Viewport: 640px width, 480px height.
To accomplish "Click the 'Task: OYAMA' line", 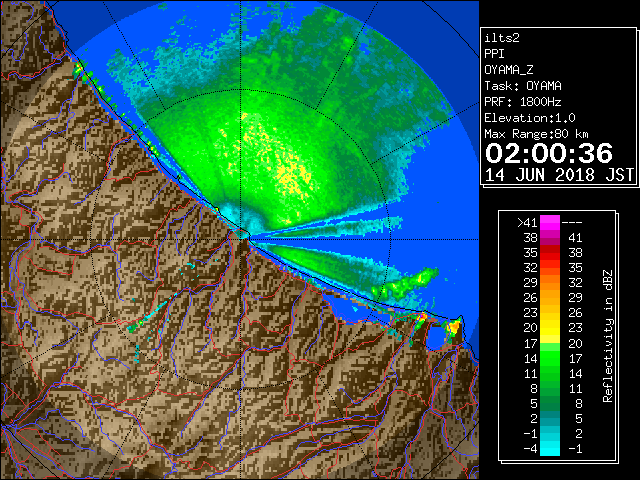I will tap(523, 86).
